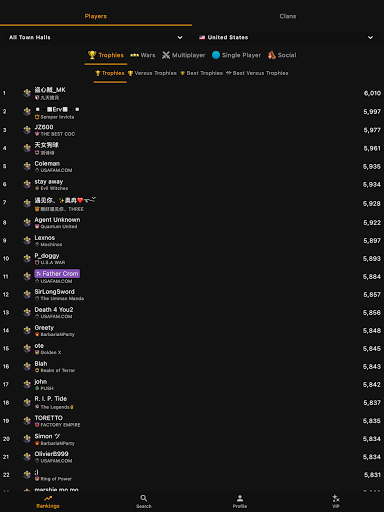Open Agent Unknown player entry
The width and height of the screenshot is (384, 512).
point(192,222)
